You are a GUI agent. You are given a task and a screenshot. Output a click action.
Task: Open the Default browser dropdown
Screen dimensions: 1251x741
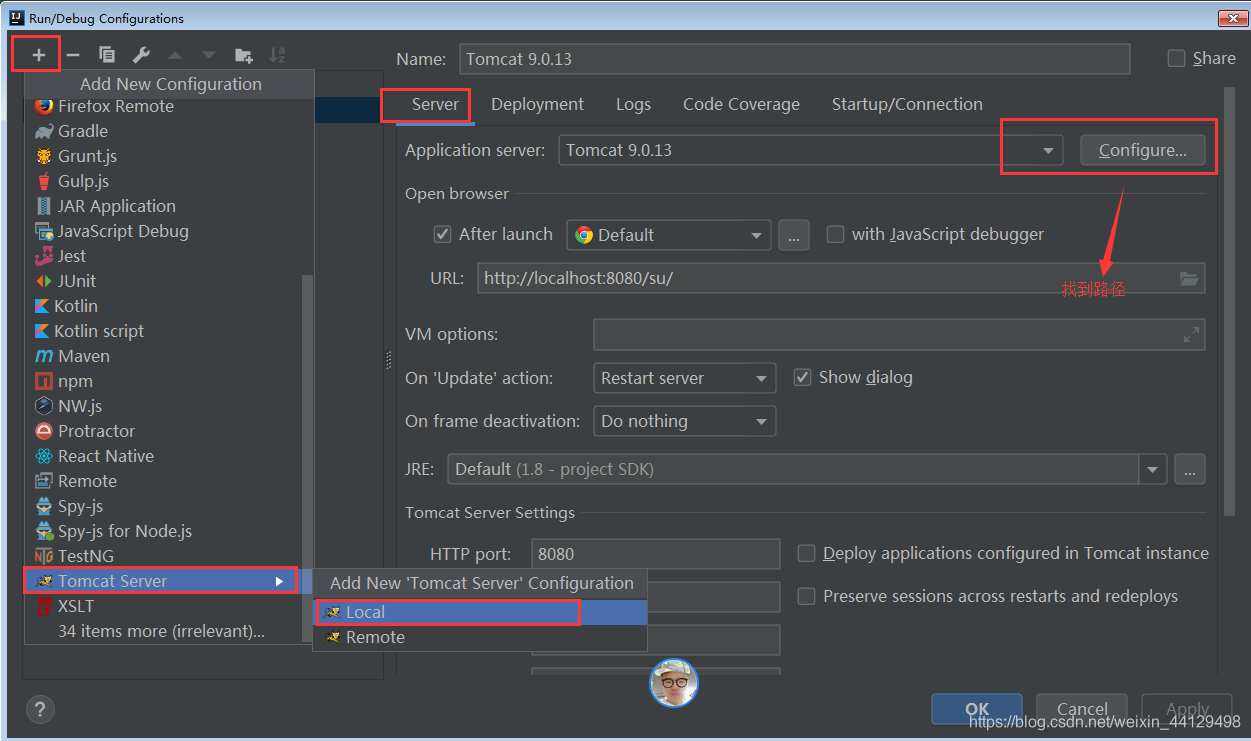[x=669, y=235]
